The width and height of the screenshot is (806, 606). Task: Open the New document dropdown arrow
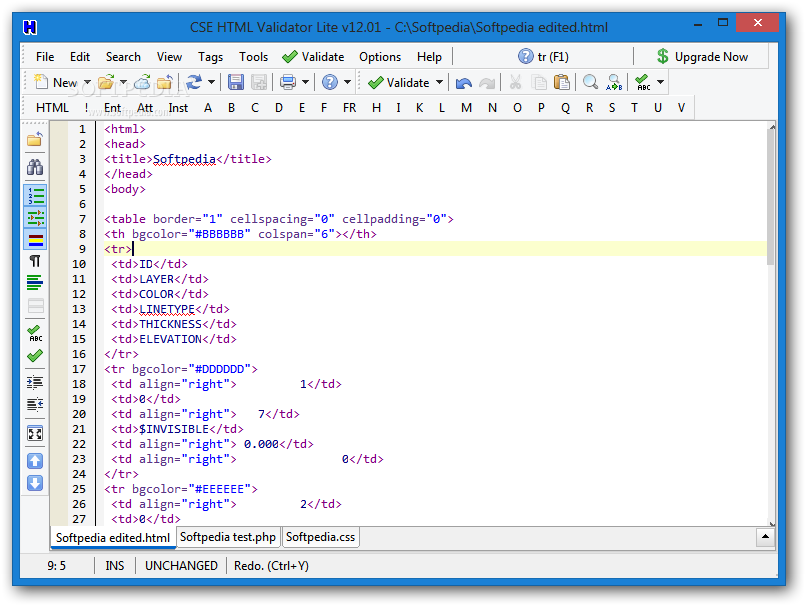[x=87, y=82]
